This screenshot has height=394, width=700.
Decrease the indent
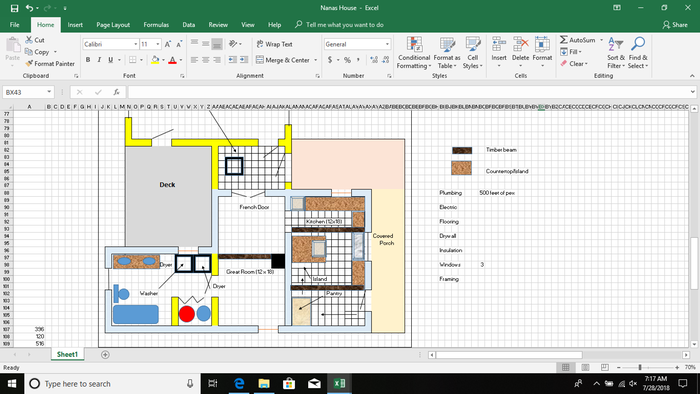(233, 60)
